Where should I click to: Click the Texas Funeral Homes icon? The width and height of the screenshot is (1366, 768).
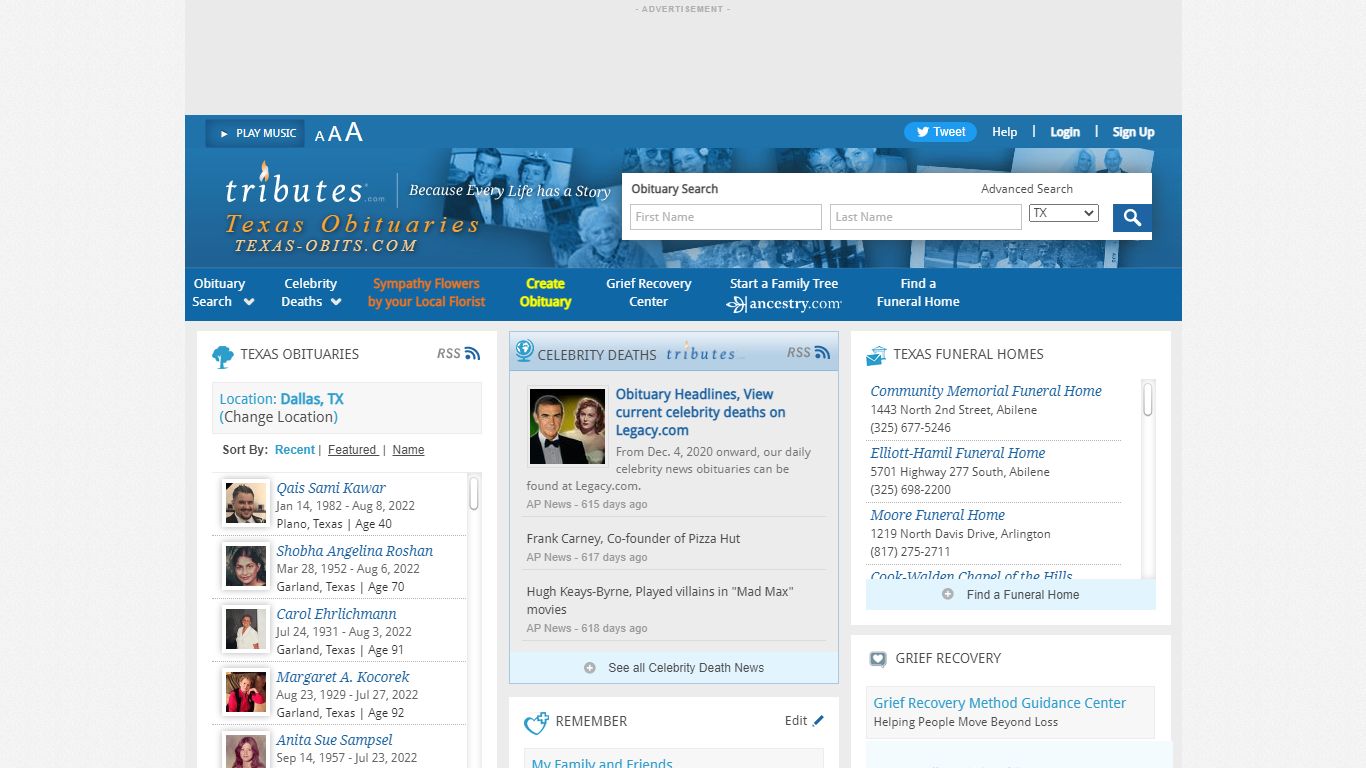coord(876,355)
